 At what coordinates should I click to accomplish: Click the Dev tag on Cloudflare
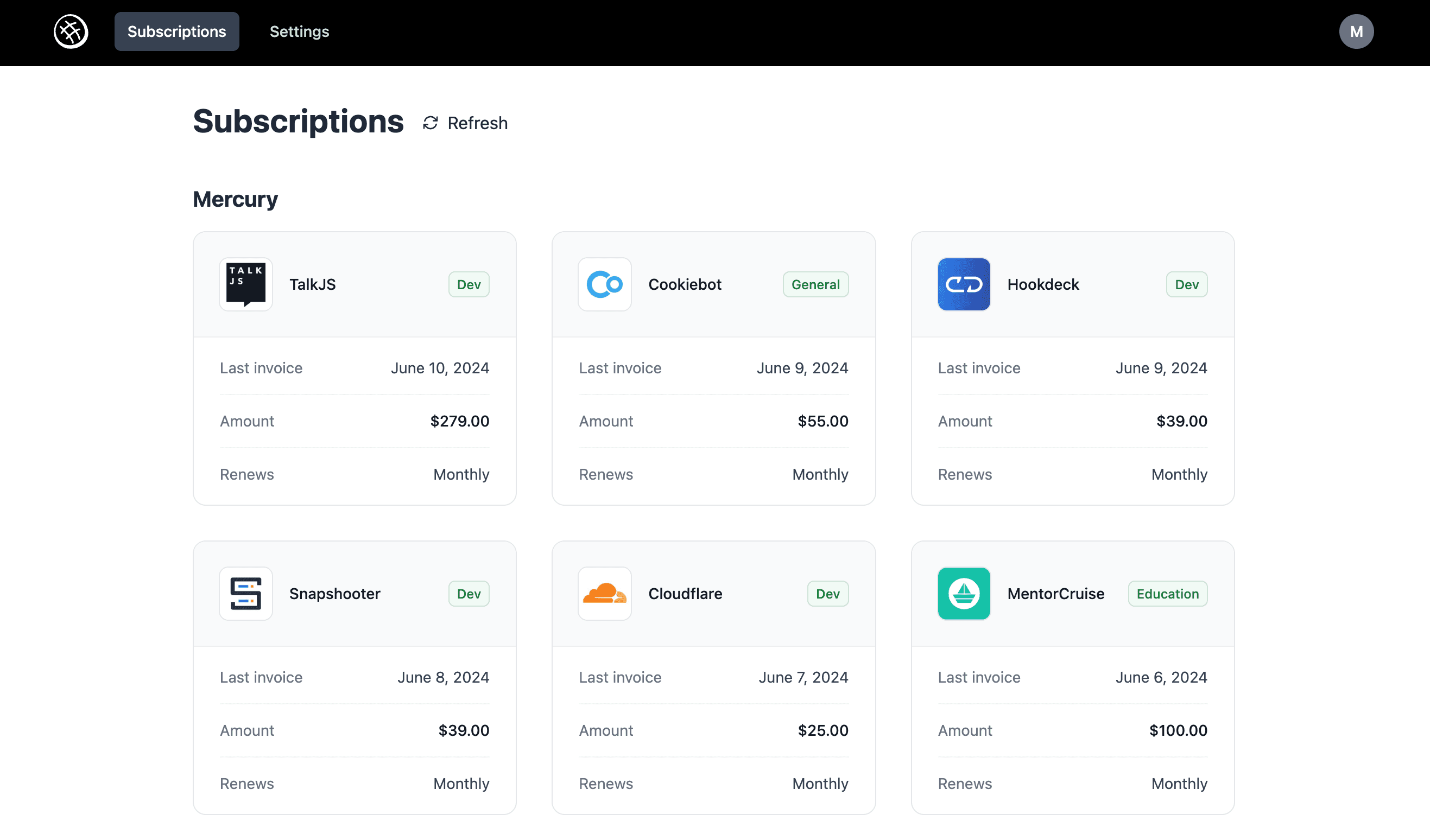point(827,593)
